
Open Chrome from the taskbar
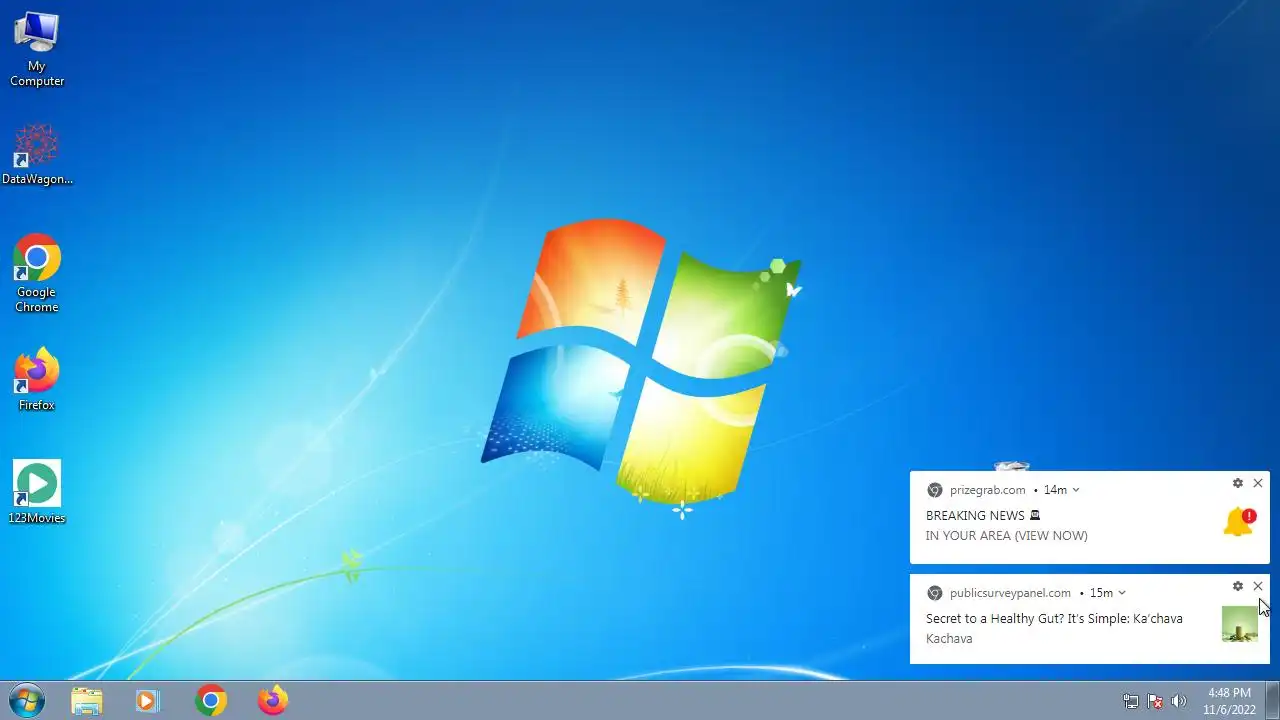click(x=210, y=700)
